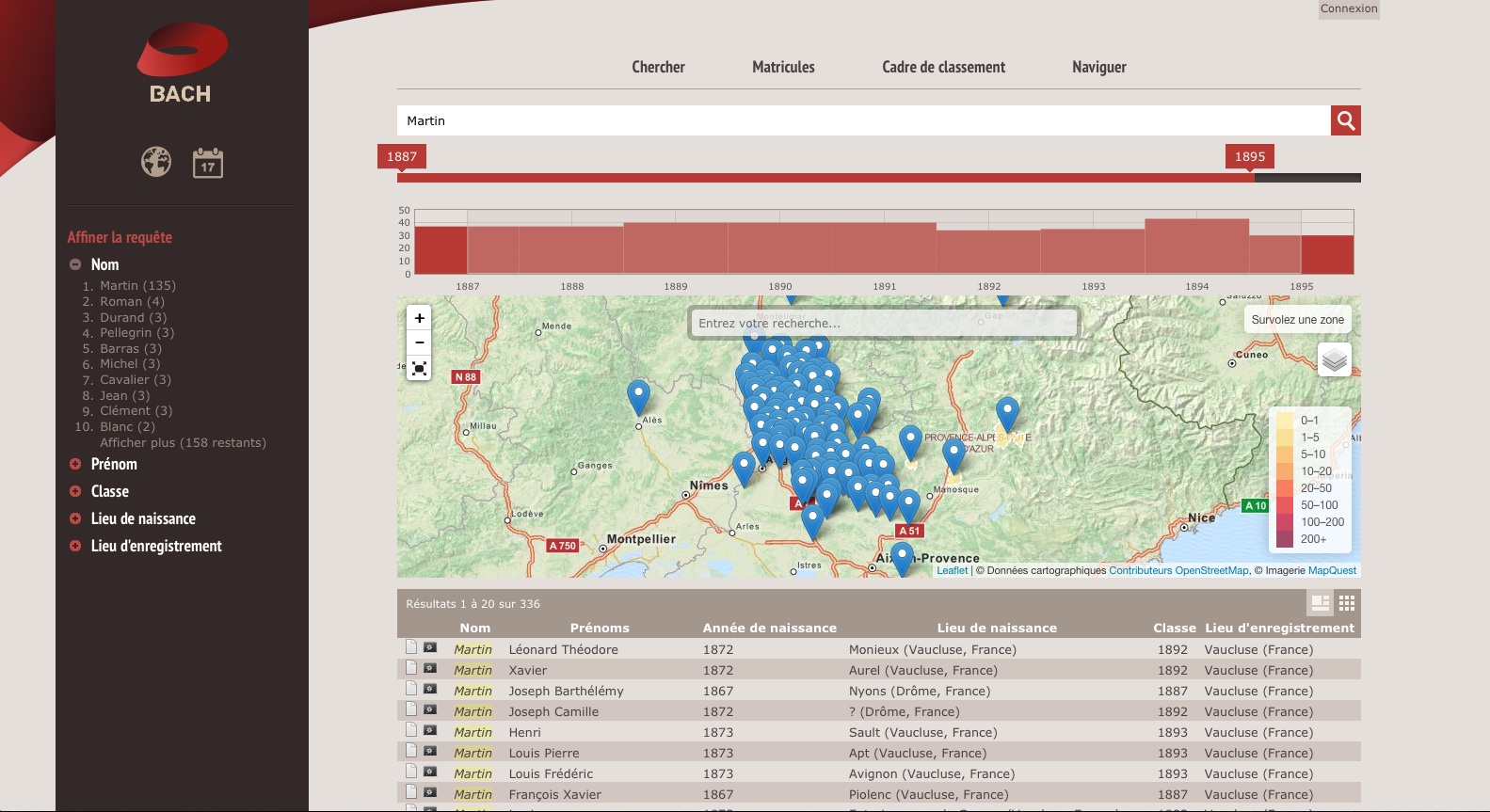This screenshot has width=1490, height=812.
Task: Zoom out on the map
Action: pyautogui.click(x=420, y=342)
